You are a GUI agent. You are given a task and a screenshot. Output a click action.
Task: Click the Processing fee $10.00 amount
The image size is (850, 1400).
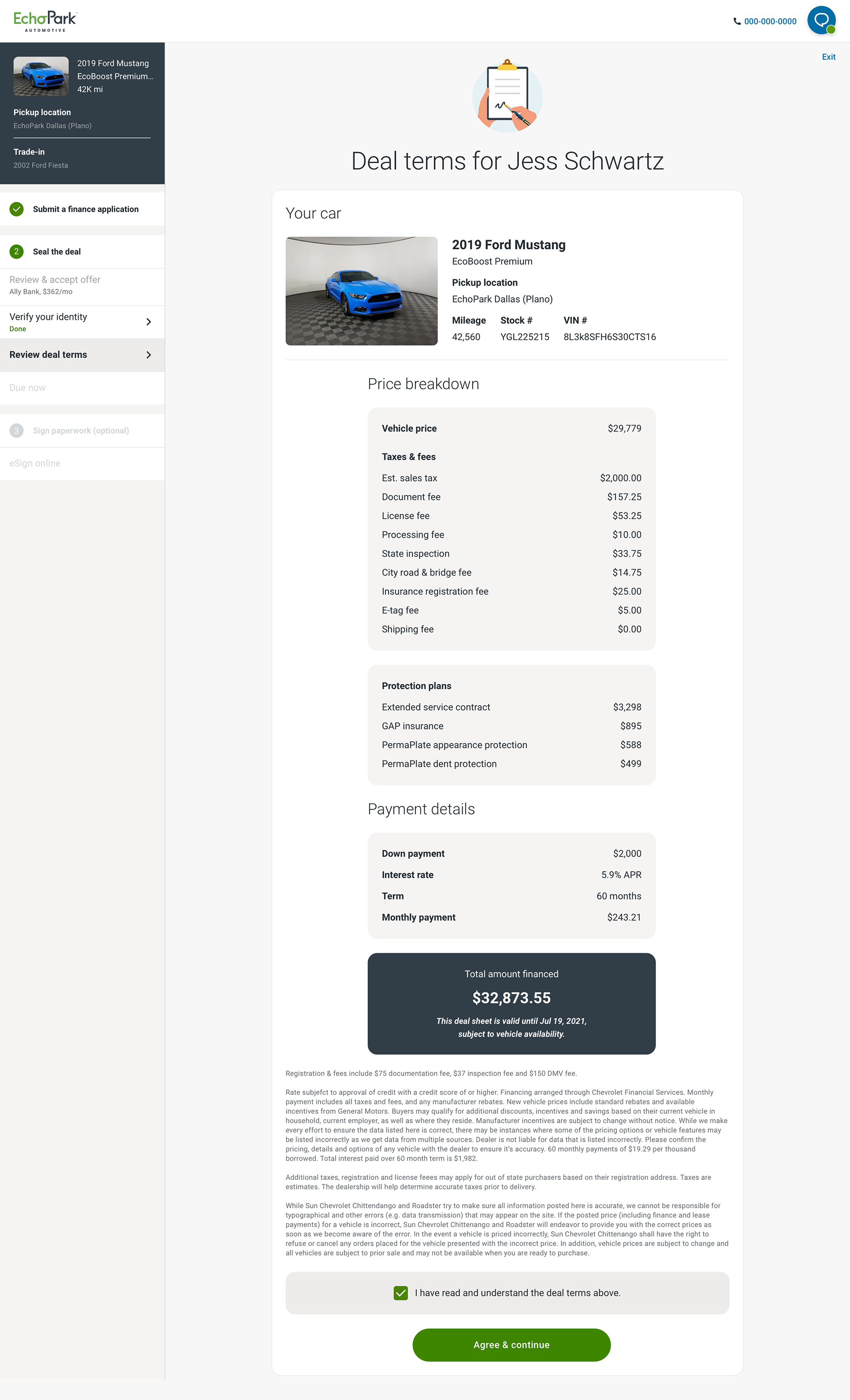(627, 535)
